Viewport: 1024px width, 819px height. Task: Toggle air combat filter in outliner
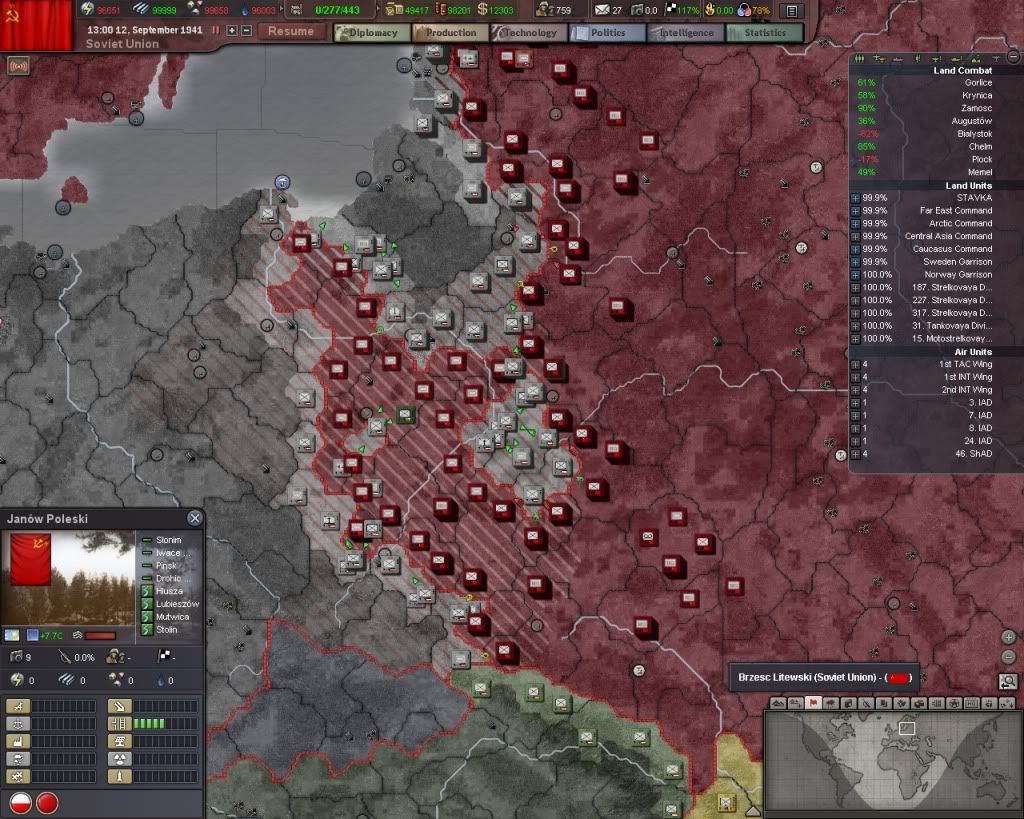click(x=936, y=59)
